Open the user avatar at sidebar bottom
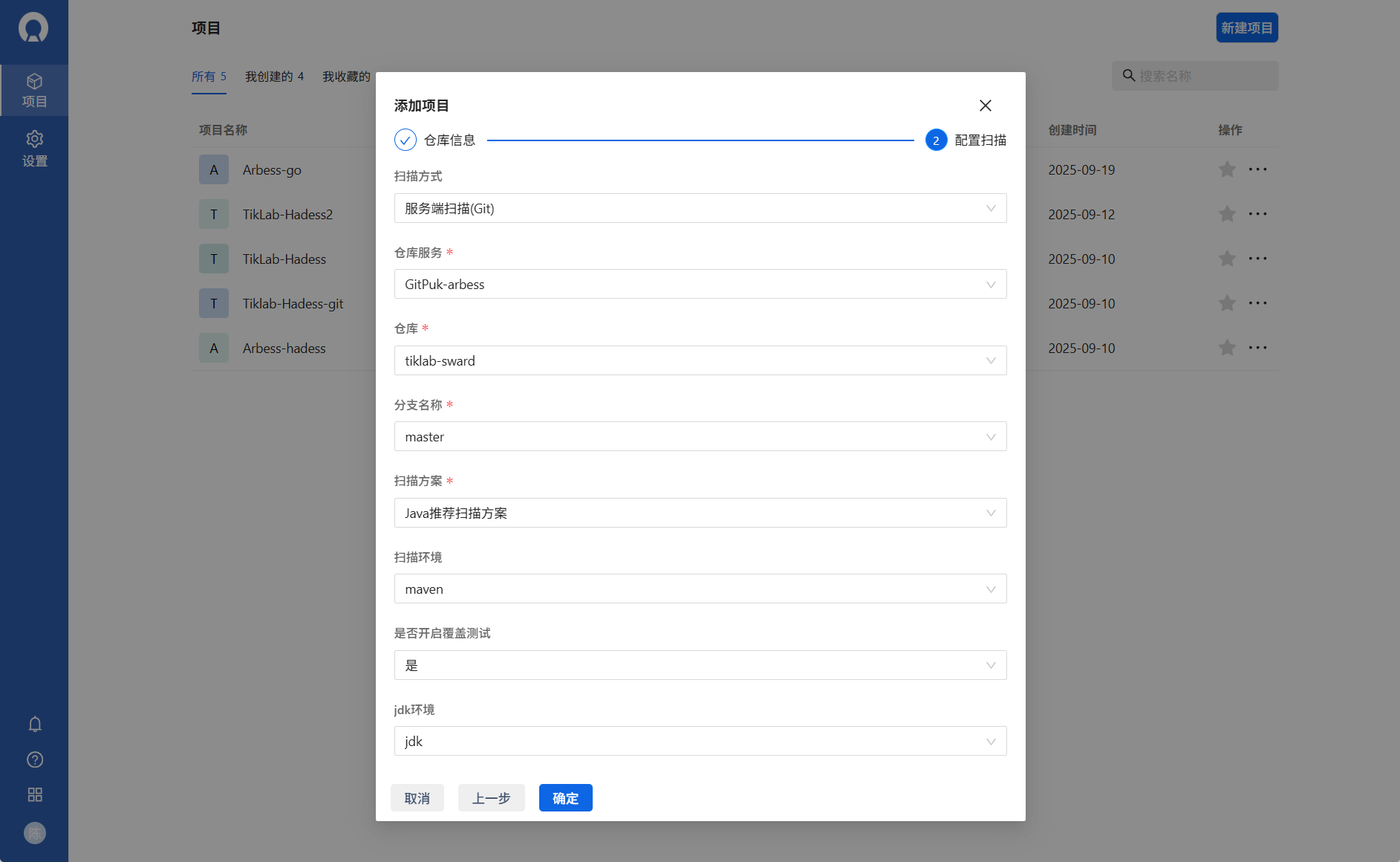This screenshot has height=862, width=1400. click(35, 833)
